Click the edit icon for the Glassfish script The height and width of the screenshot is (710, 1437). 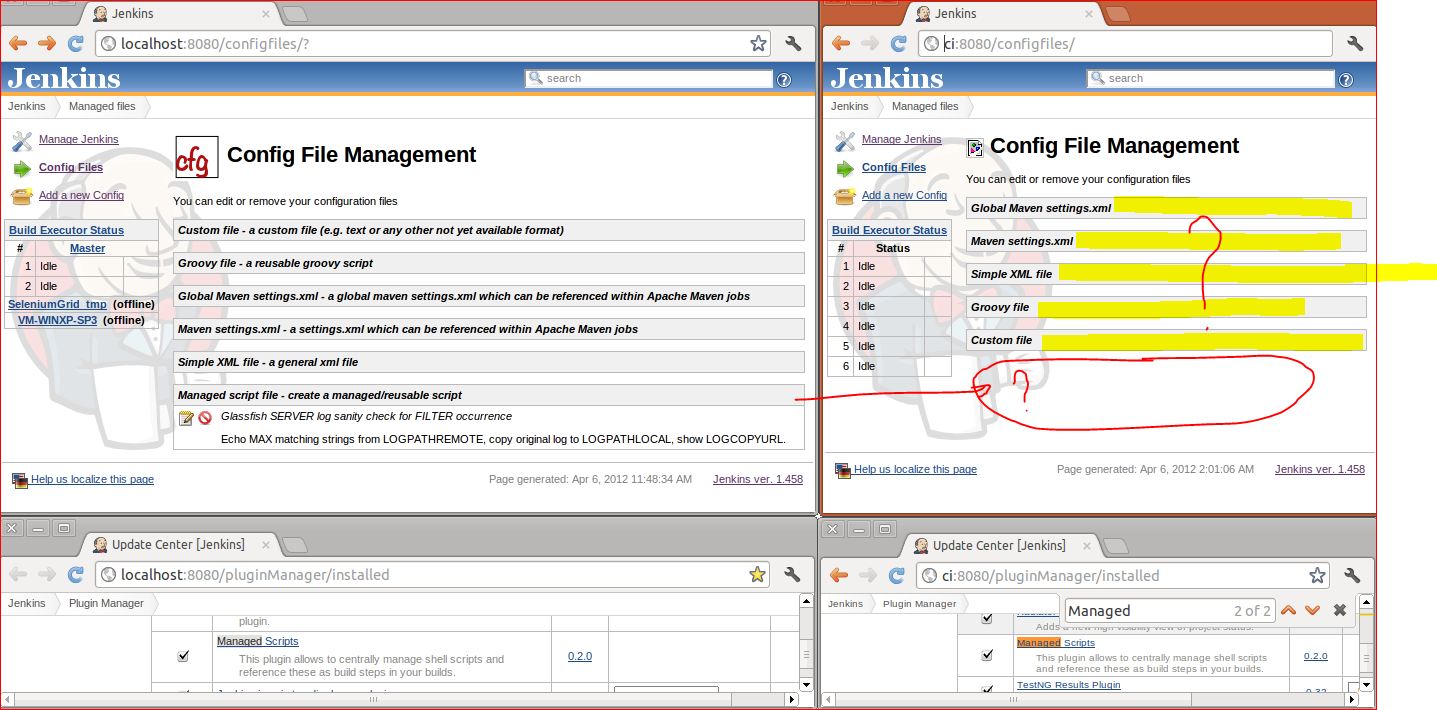pos(186,418)
